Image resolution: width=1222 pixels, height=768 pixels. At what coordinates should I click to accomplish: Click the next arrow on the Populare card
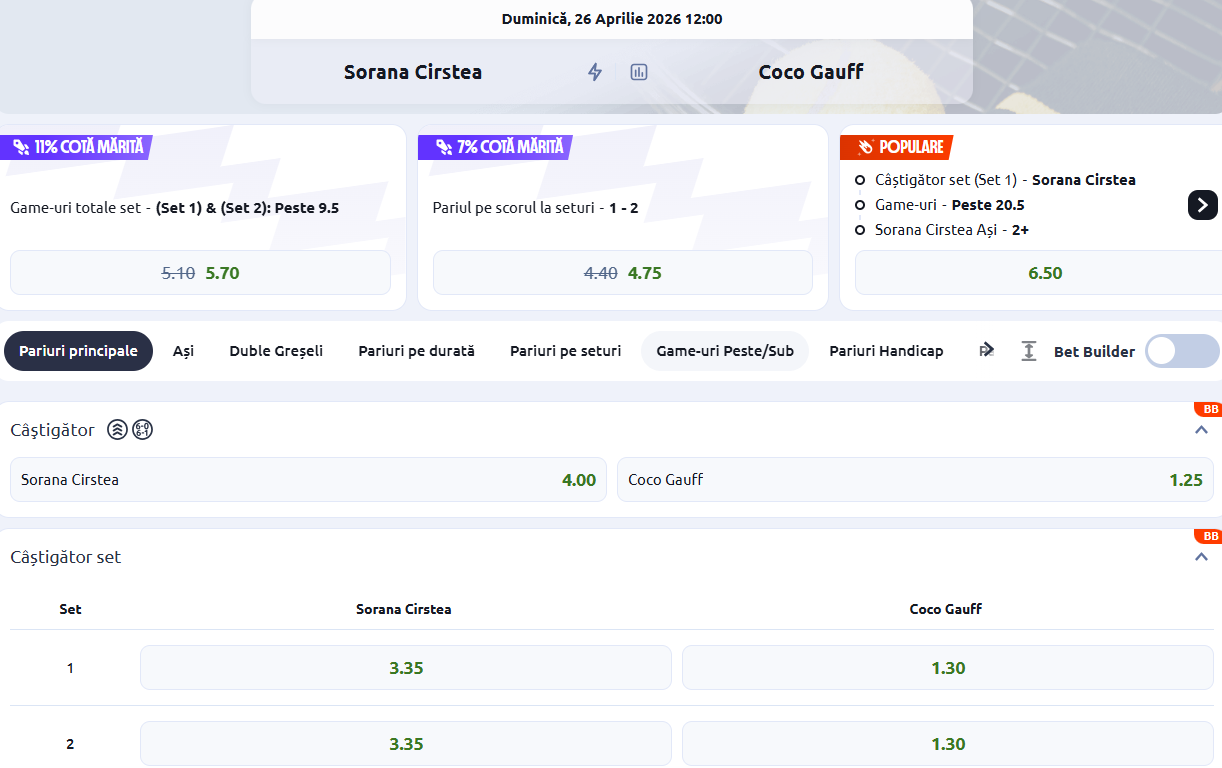pos(1202,204)
